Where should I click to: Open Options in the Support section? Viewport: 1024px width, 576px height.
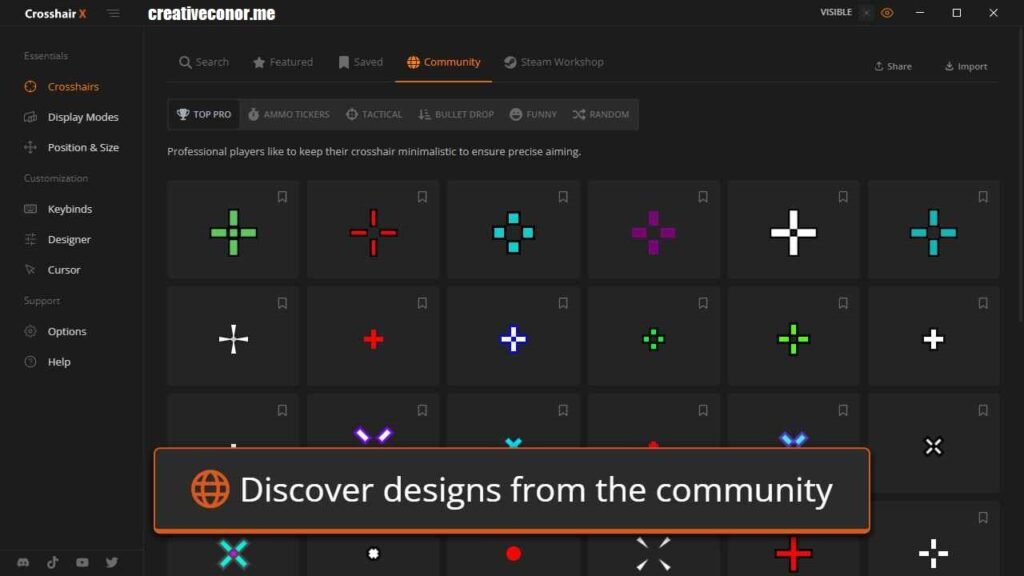(x=56, y=331)
